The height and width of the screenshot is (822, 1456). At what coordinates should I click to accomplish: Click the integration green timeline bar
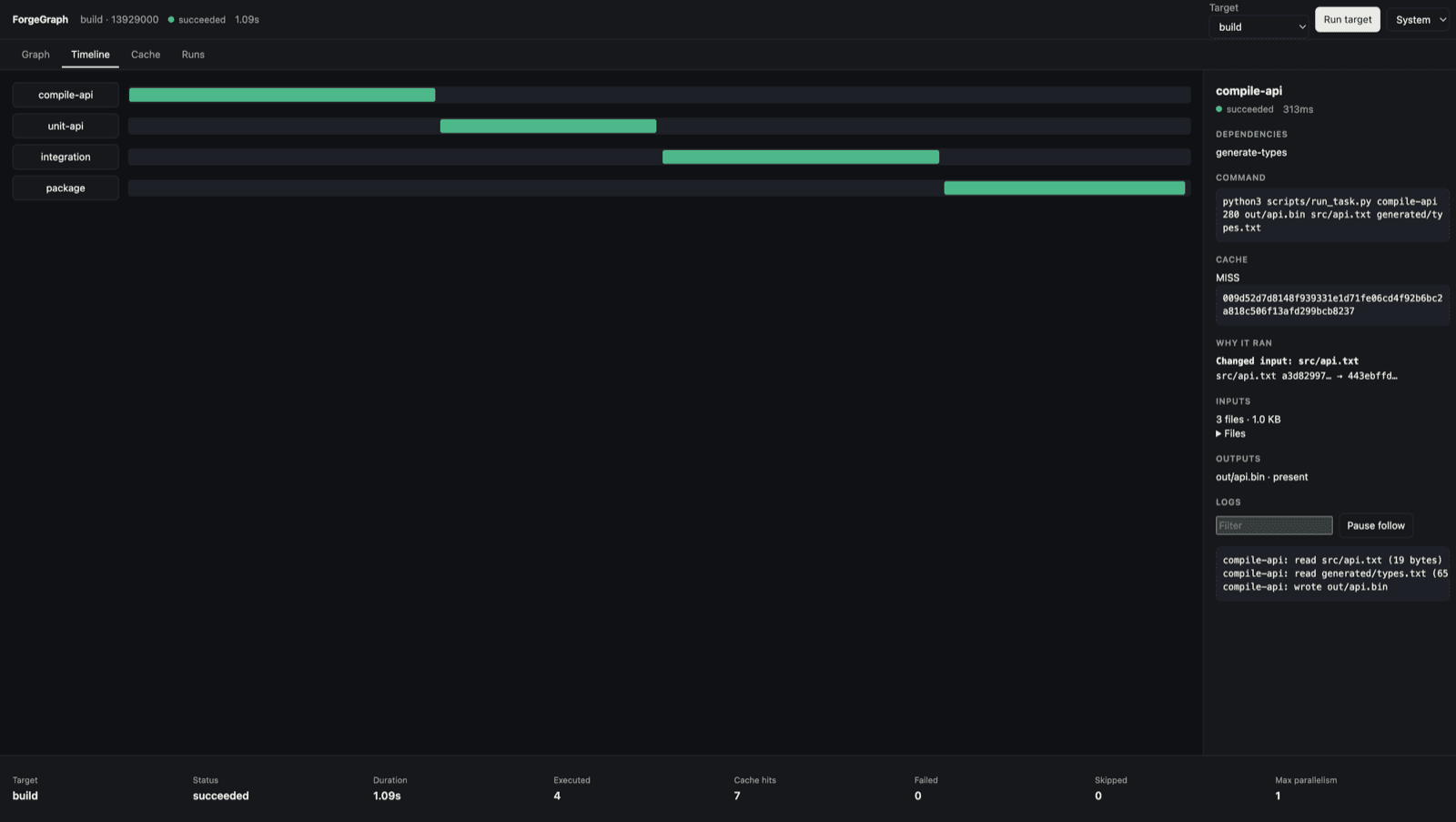click(801, 157)
